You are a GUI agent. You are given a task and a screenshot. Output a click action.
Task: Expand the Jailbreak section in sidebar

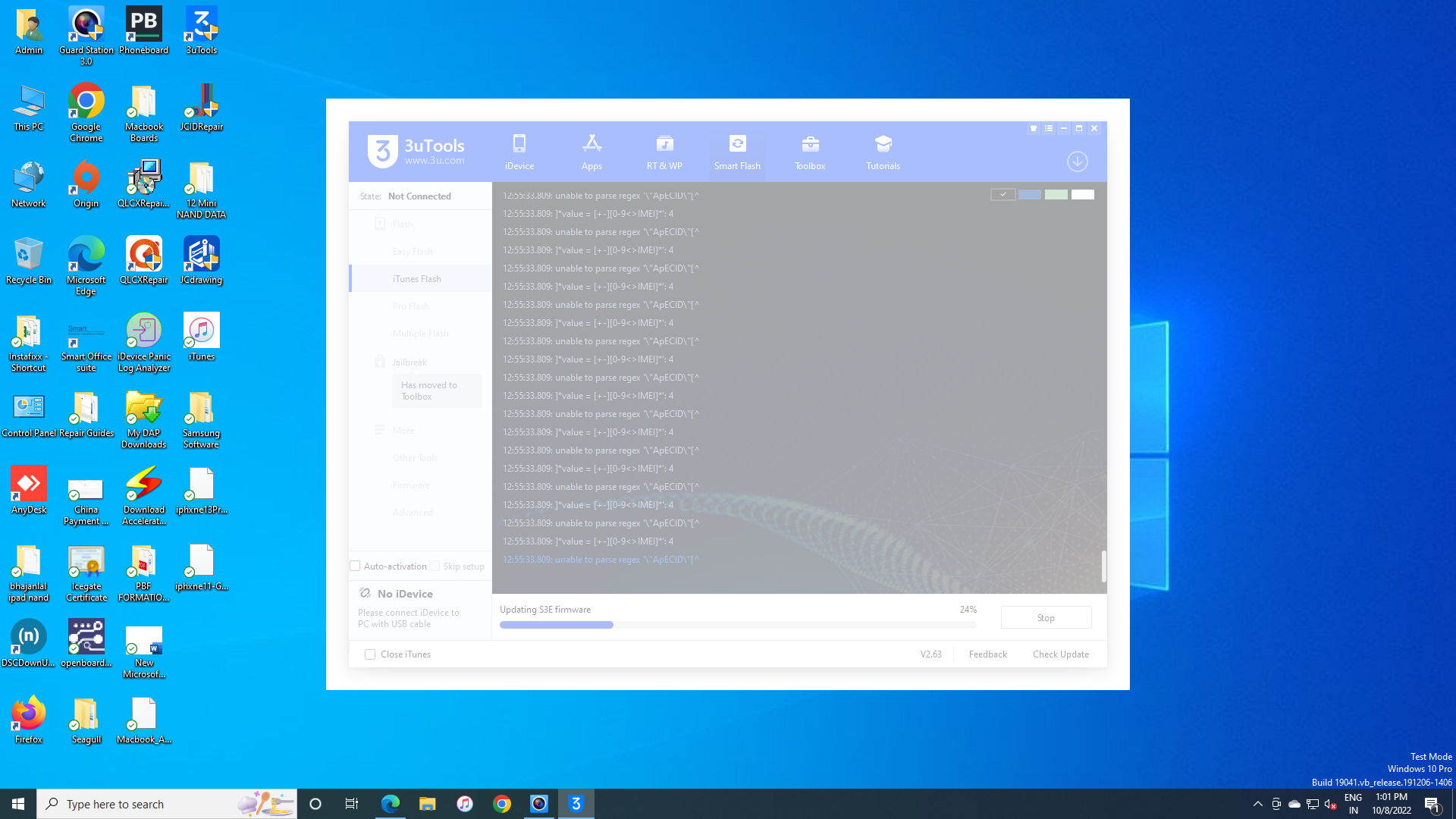coord(409,362)
